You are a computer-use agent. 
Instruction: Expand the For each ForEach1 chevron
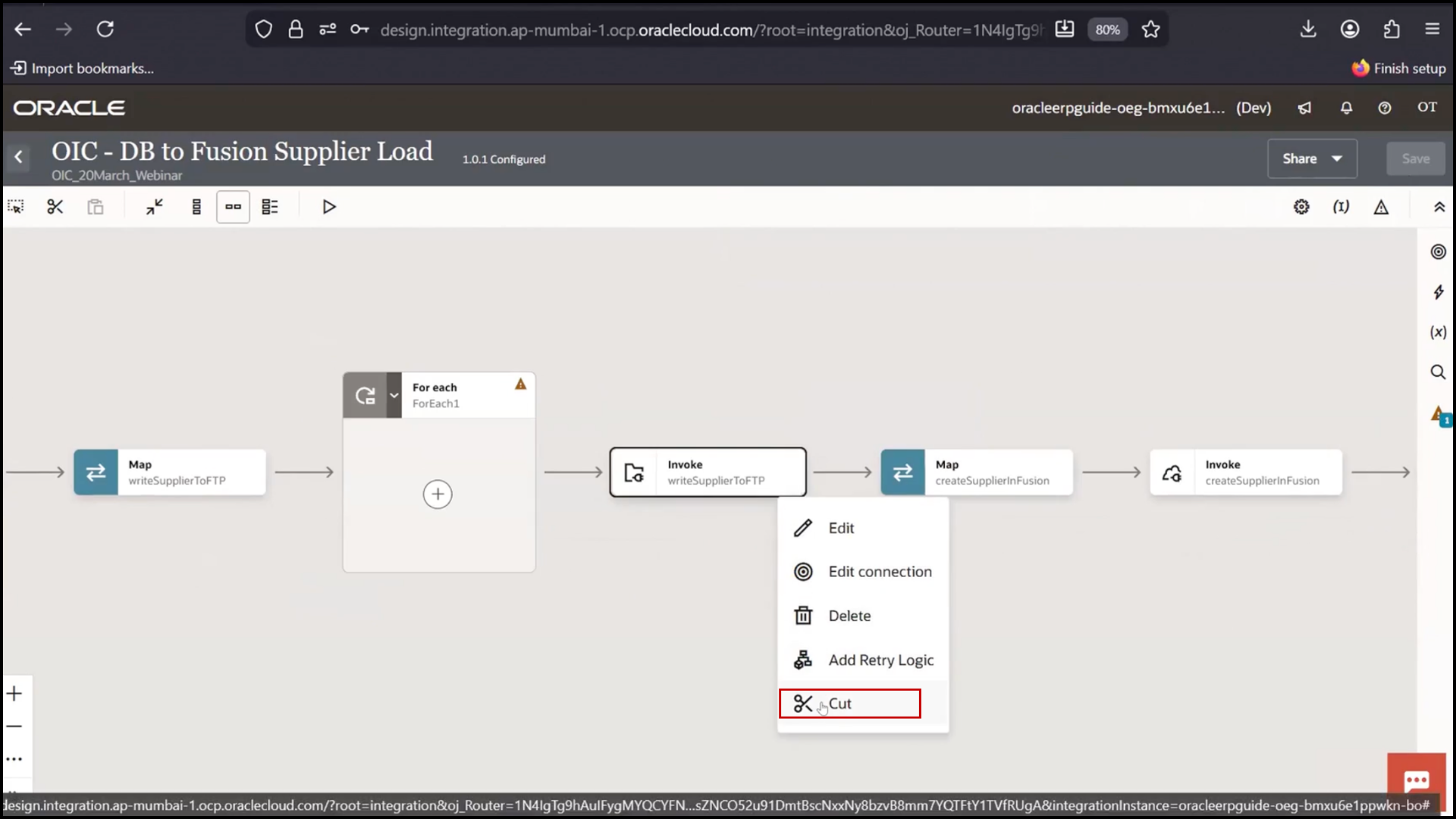click(394, 395)
